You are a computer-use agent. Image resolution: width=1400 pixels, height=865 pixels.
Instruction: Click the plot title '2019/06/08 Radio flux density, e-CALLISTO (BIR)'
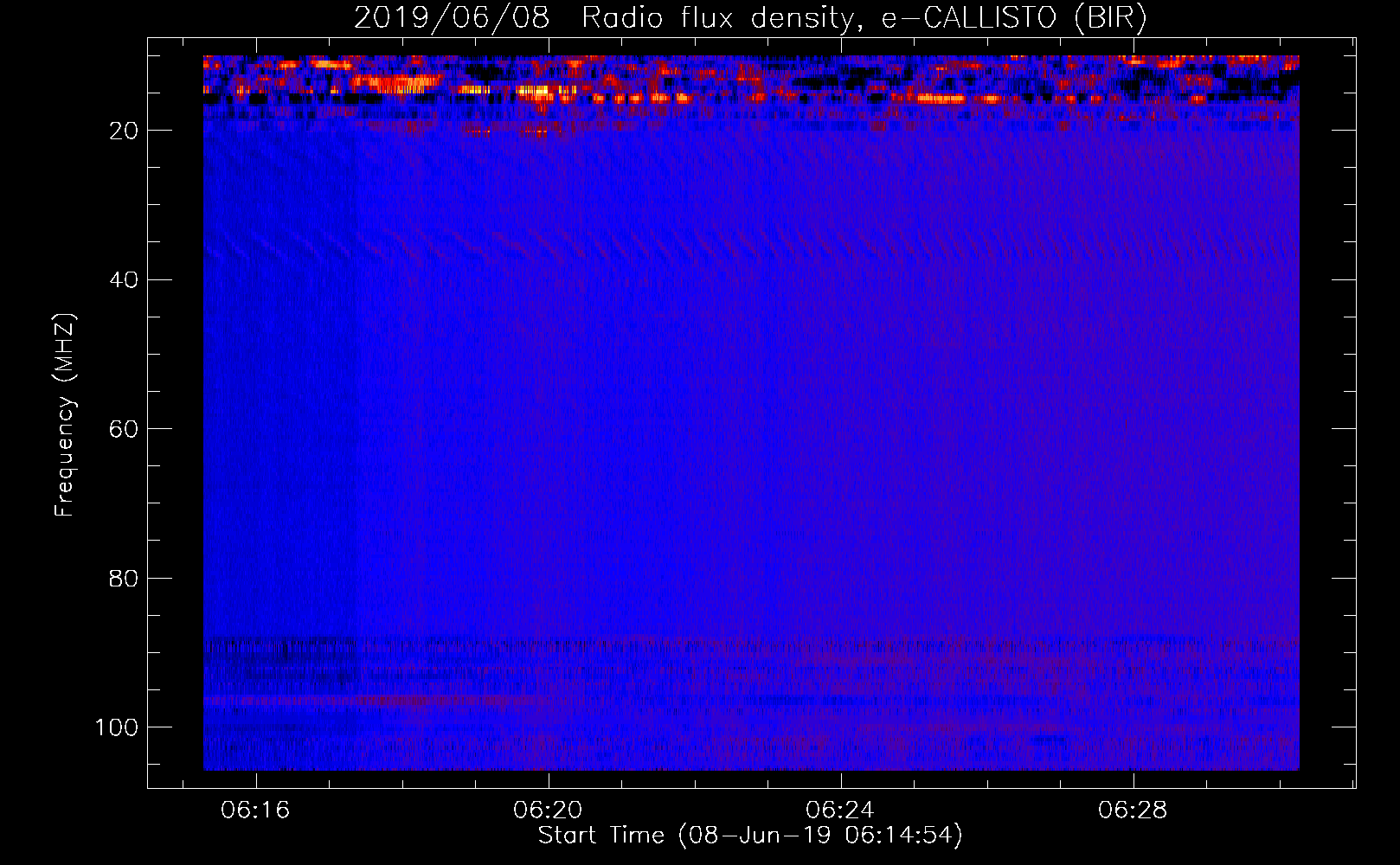750,18
